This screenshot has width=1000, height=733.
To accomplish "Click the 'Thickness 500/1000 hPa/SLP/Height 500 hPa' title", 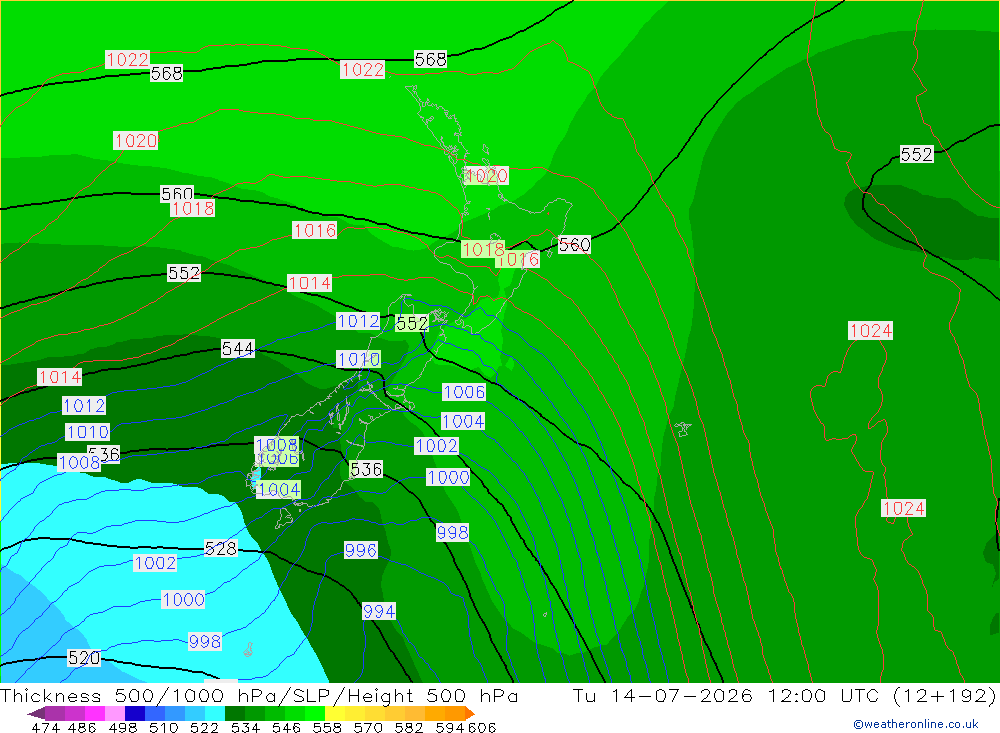I will 259,695.
